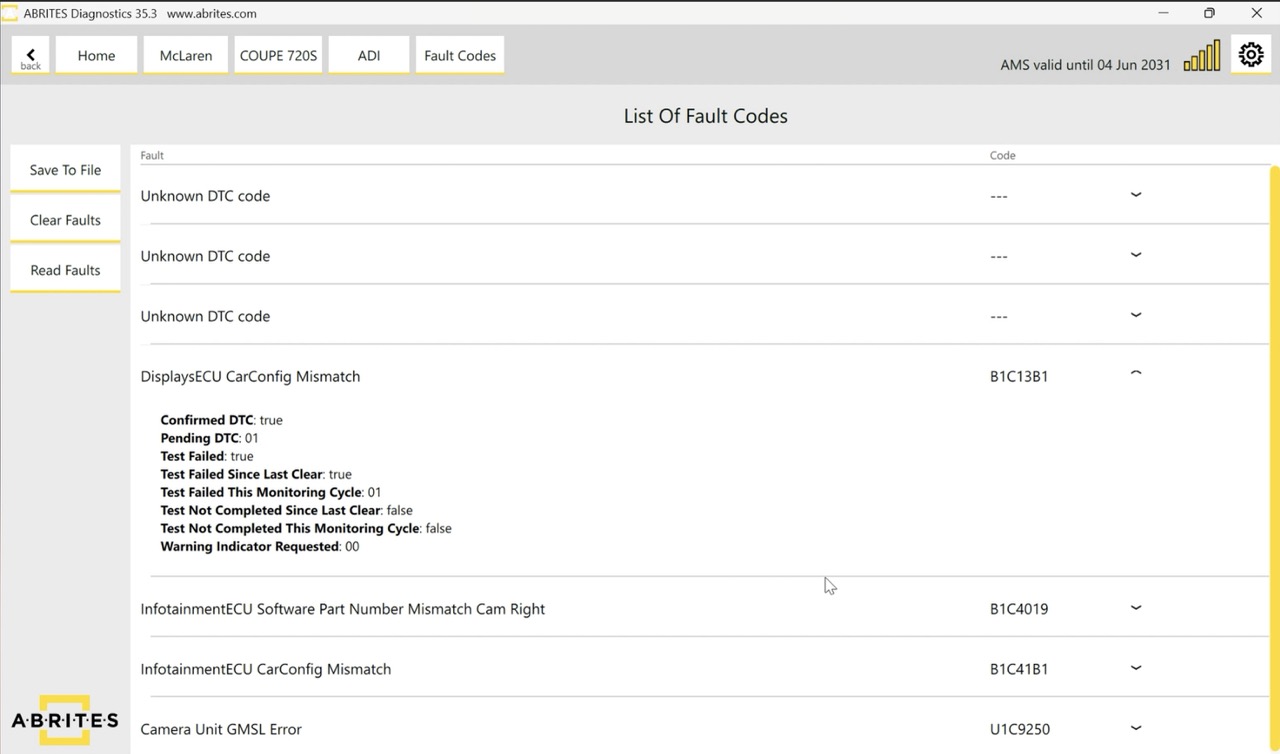Click the Read Faults button
Image resolution: width=1280 pixels, height=754 pixels.
(x=65, y=270)
